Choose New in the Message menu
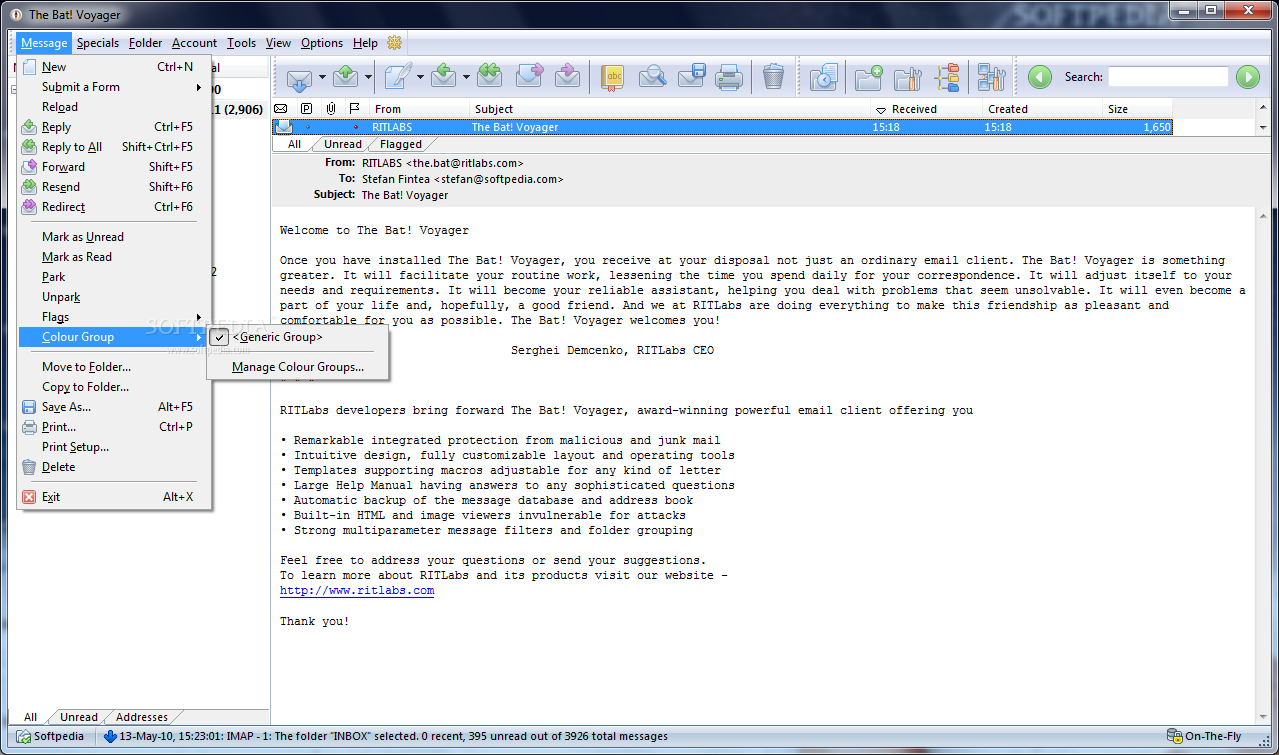 [x=114, y=67]
